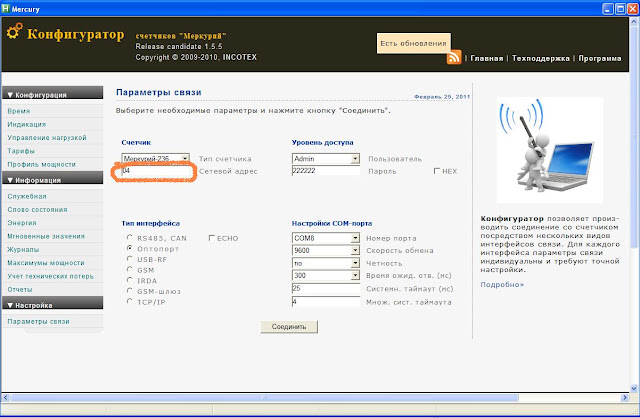Collapse the Информация sidebar section

(52, 178)
